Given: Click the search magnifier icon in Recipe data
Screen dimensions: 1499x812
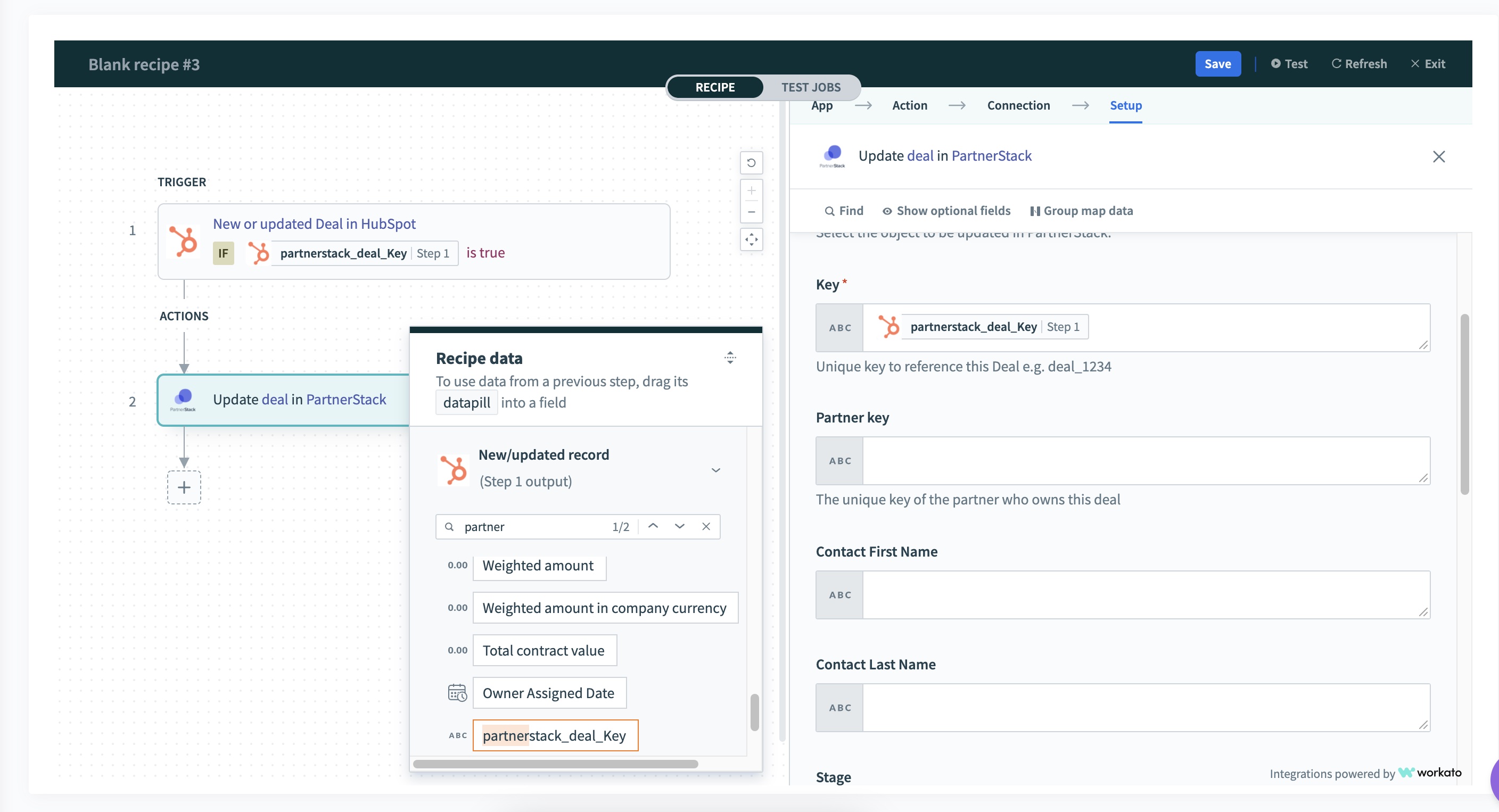Looking at the screenshot, I should [x=449, y=526].
